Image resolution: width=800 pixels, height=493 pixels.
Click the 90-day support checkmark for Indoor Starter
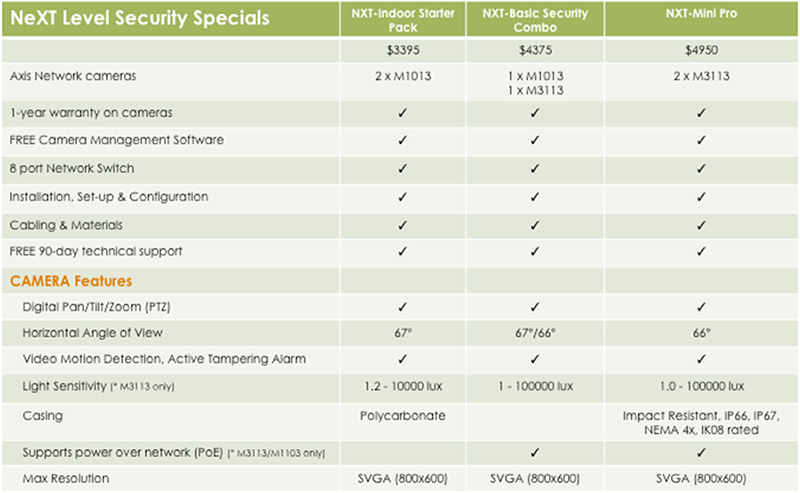click(x=403, y=252)
